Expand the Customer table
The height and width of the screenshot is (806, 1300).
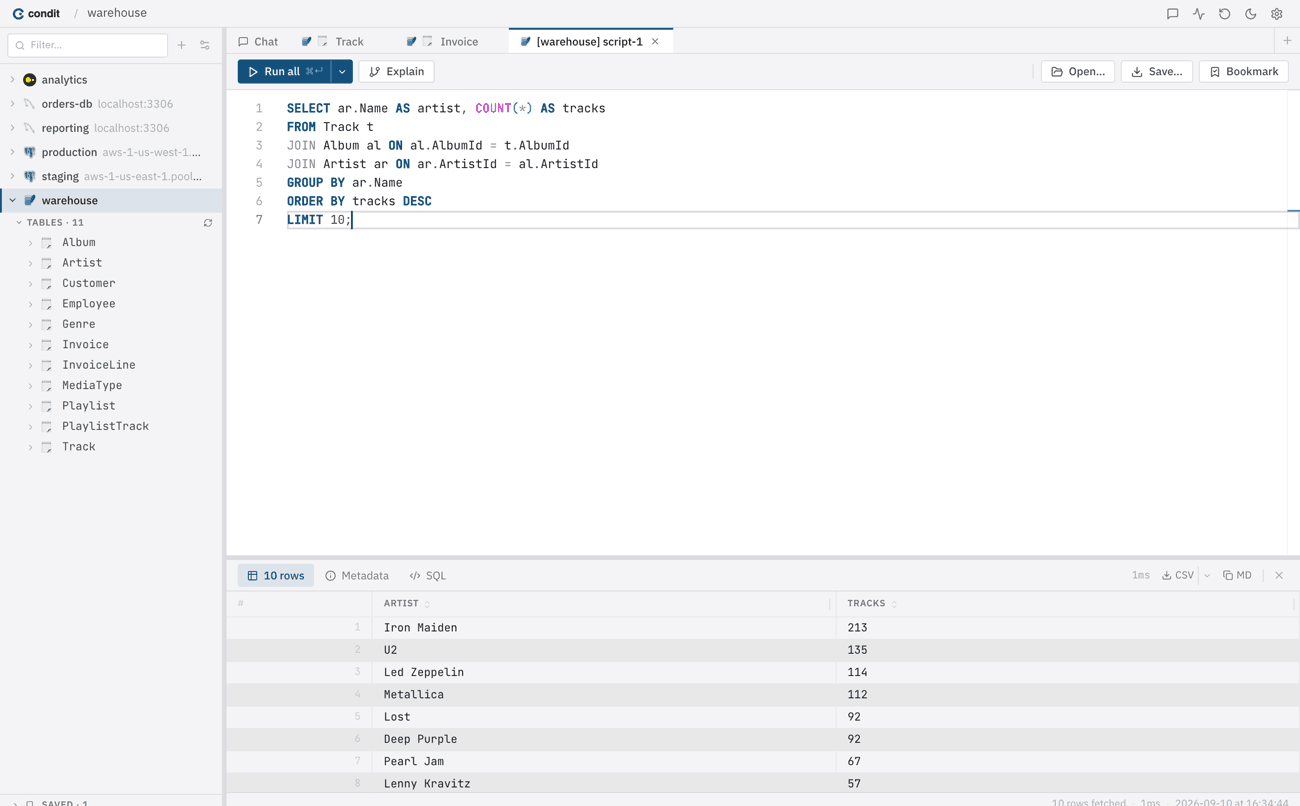[30, 283]
